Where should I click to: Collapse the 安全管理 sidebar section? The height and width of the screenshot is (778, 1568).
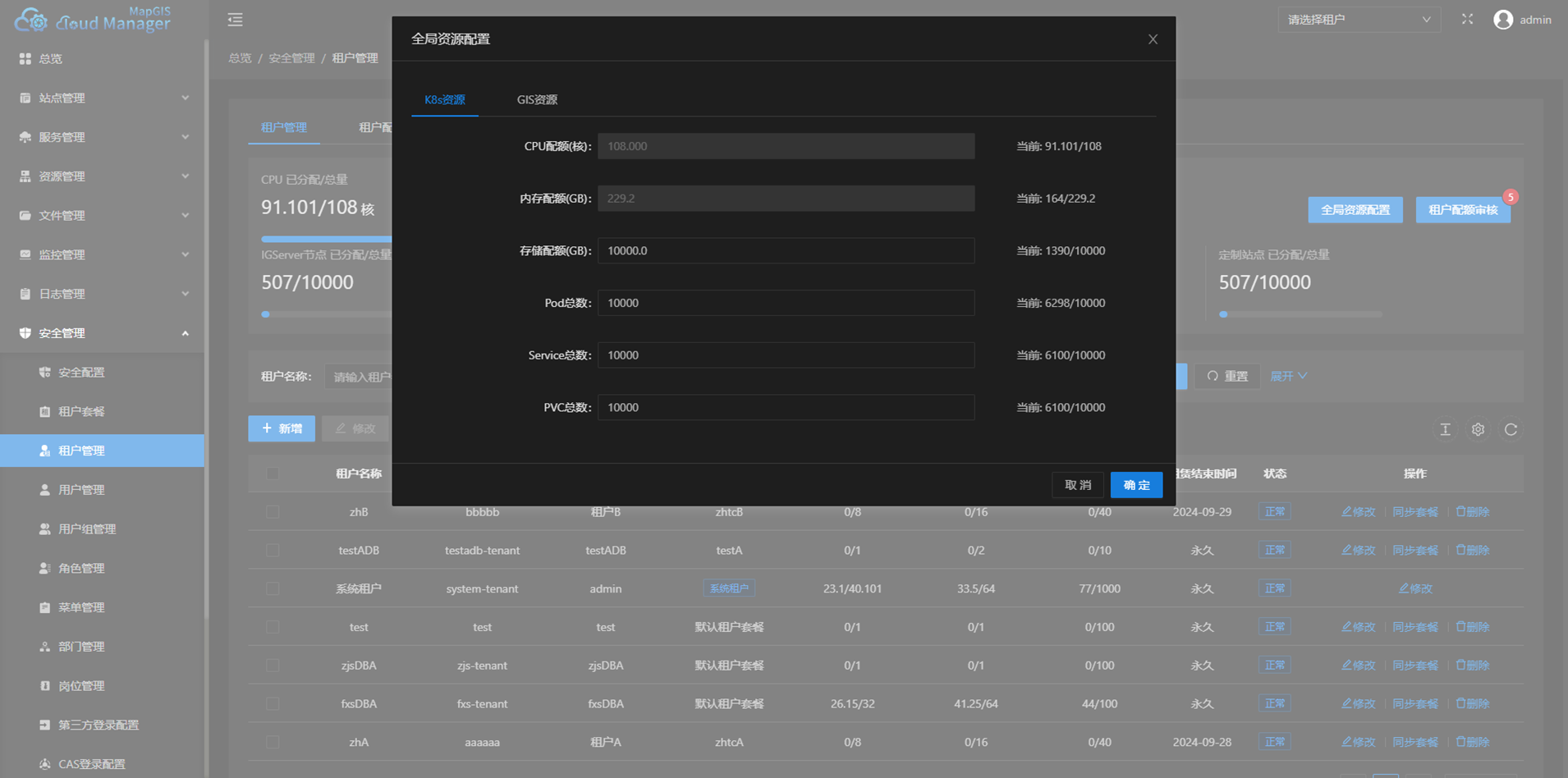pos(102,333)
